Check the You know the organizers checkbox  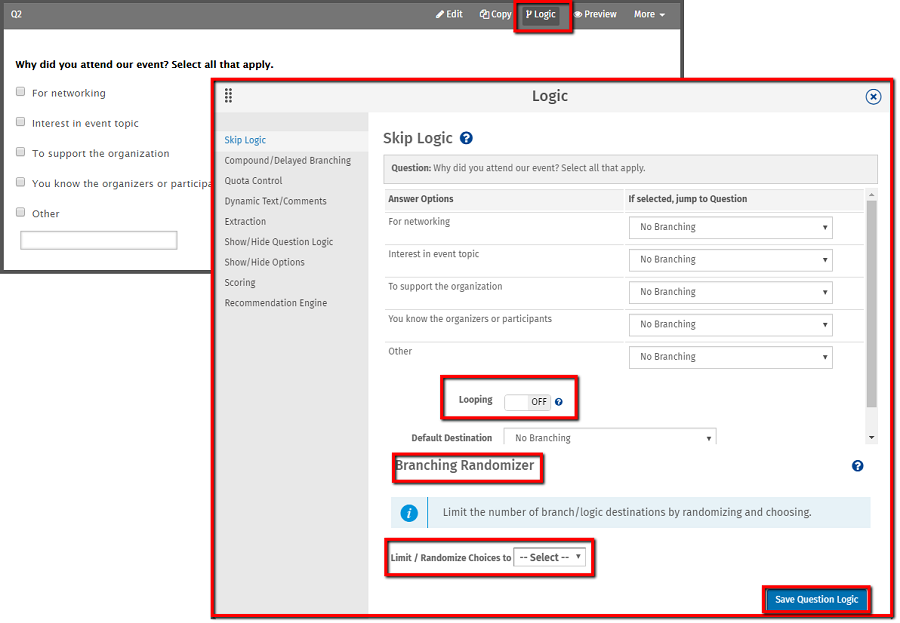[21, 182]
